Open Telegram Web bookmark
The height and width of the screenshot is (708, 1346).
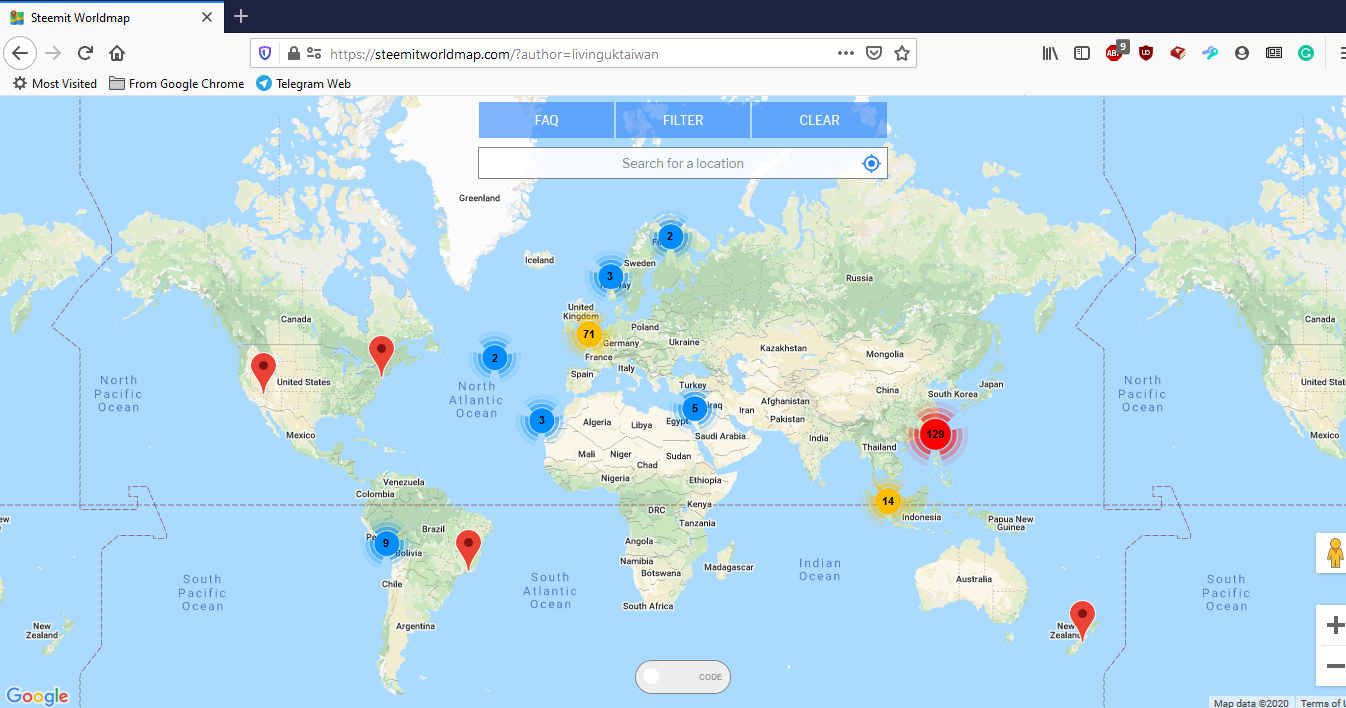(x=304, y=84)
